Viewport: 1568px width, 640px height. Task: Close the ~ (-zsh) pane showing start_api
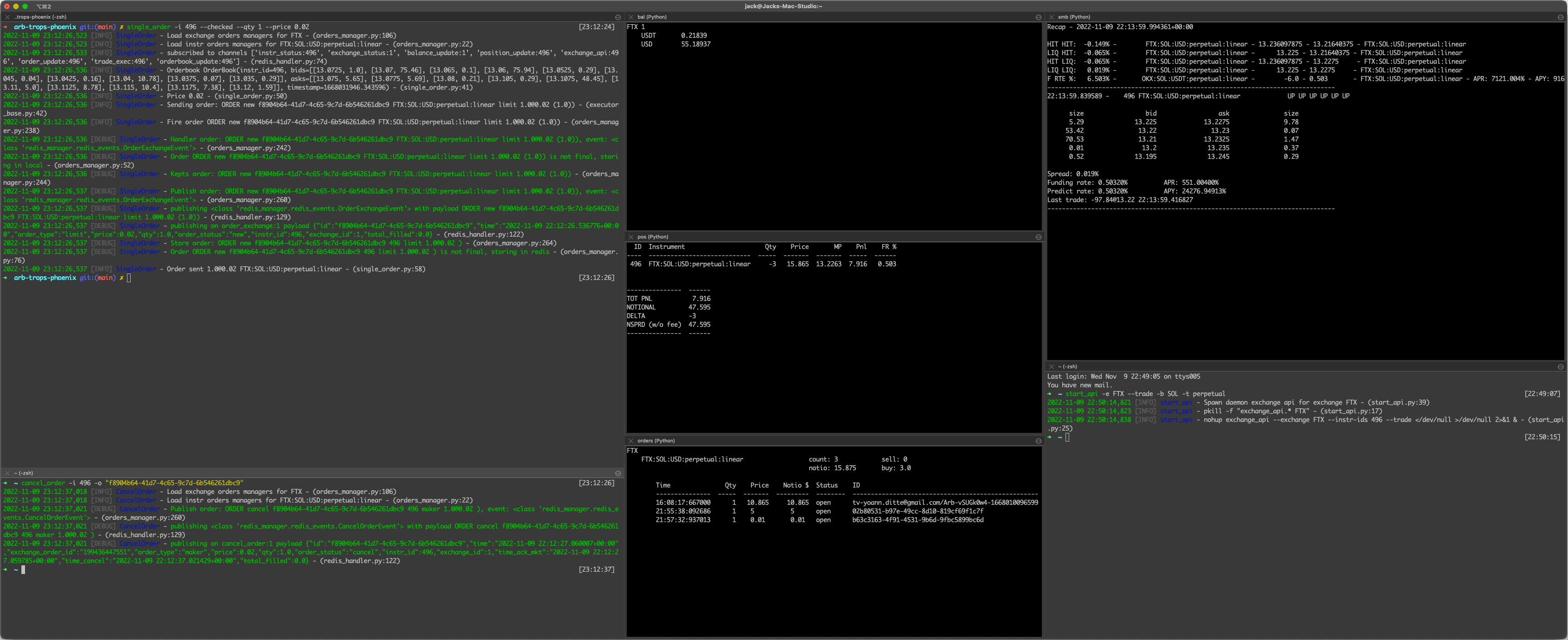tap(1051, 366)
